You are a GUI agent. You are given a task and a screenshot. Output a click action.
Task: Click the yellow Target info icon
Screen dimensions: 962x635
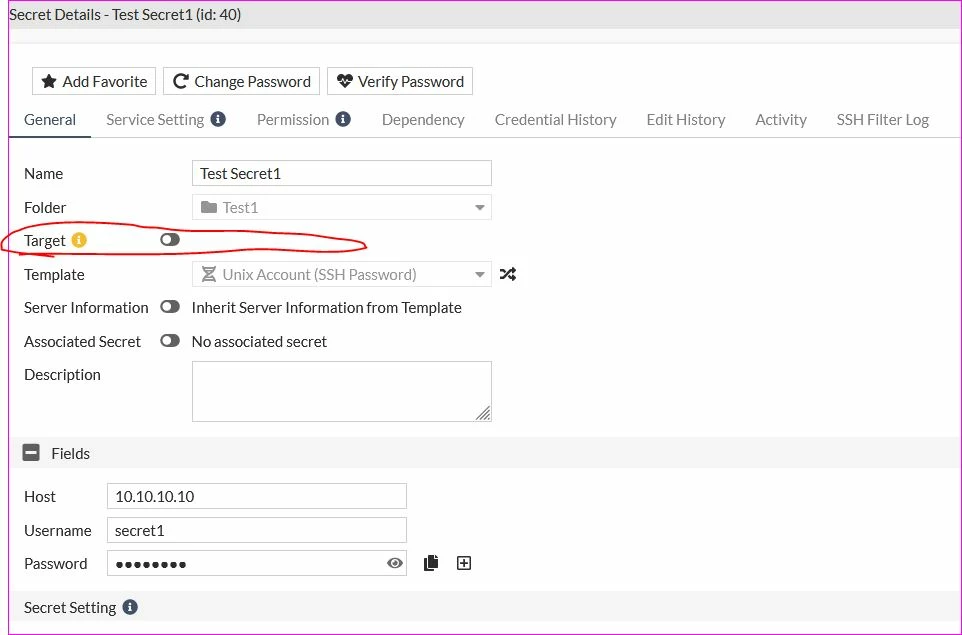(x=79, y=240)
